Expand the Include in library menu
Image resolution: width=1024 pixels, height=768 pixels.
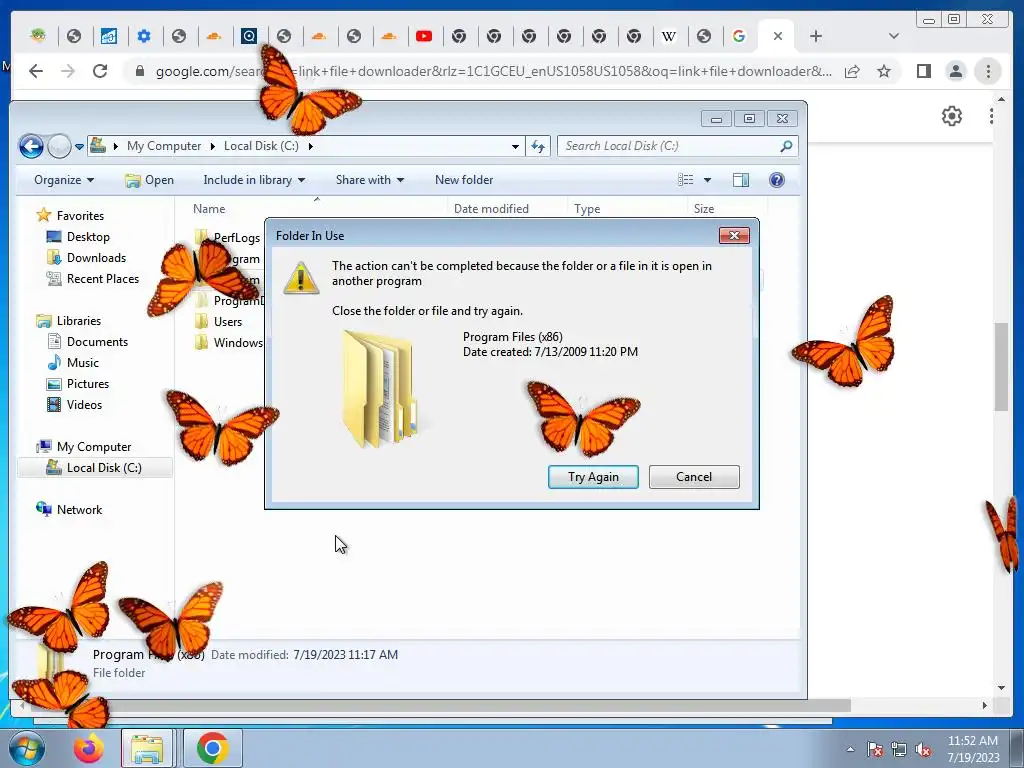tap(254, 180)
